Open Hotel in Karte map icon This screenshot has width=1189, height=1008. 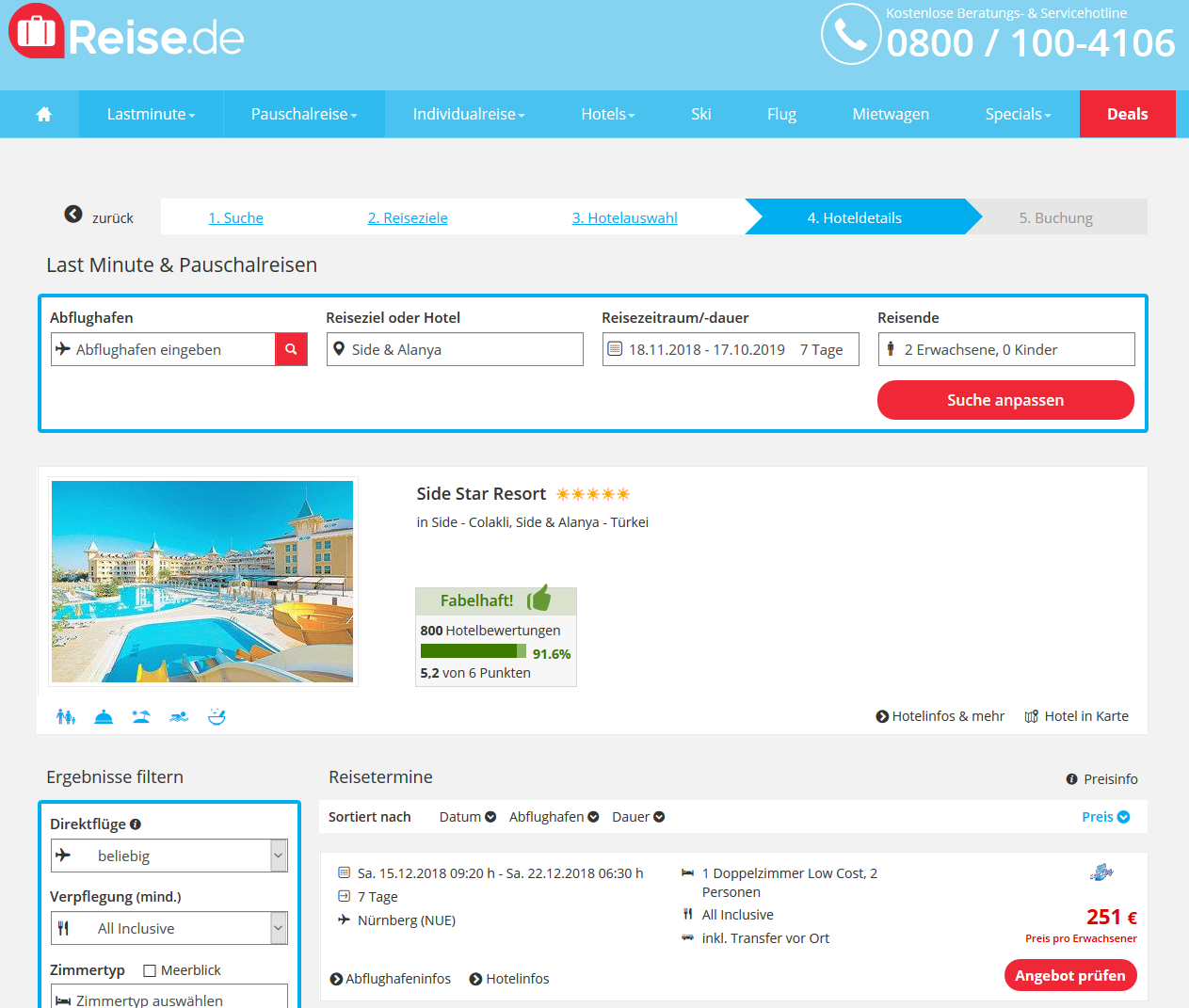pyautogui.click(x=1032, y=716)
